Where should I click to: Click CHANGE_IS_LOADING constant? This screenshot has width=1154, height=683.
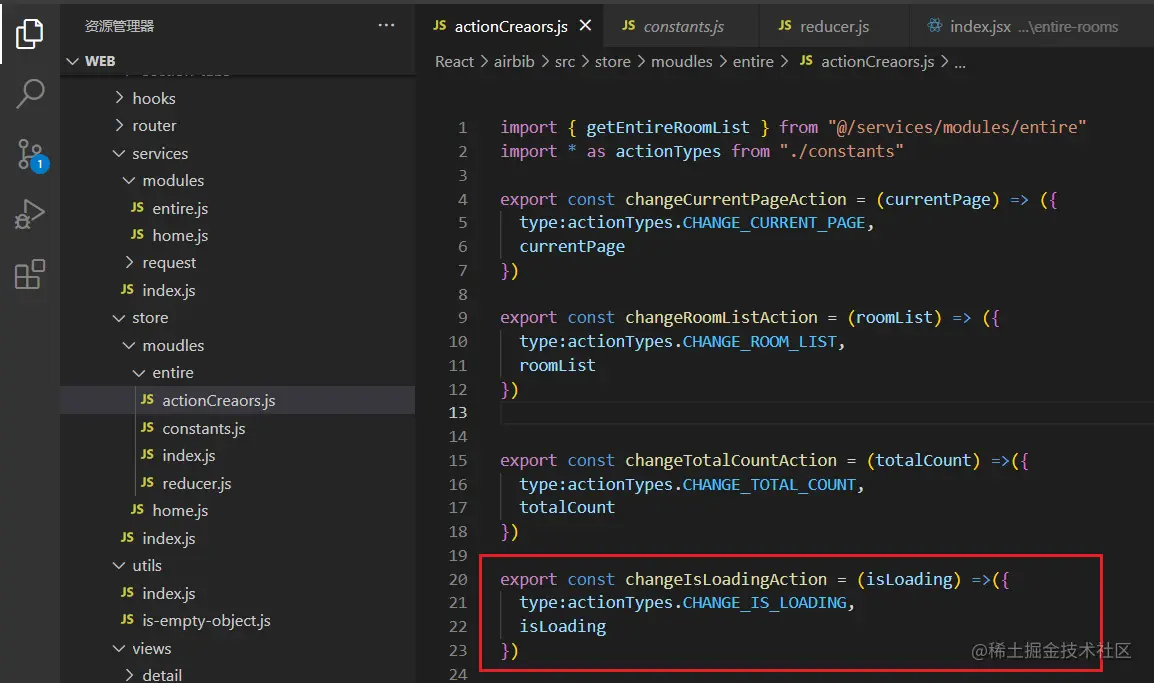click(x=765, y=603)
